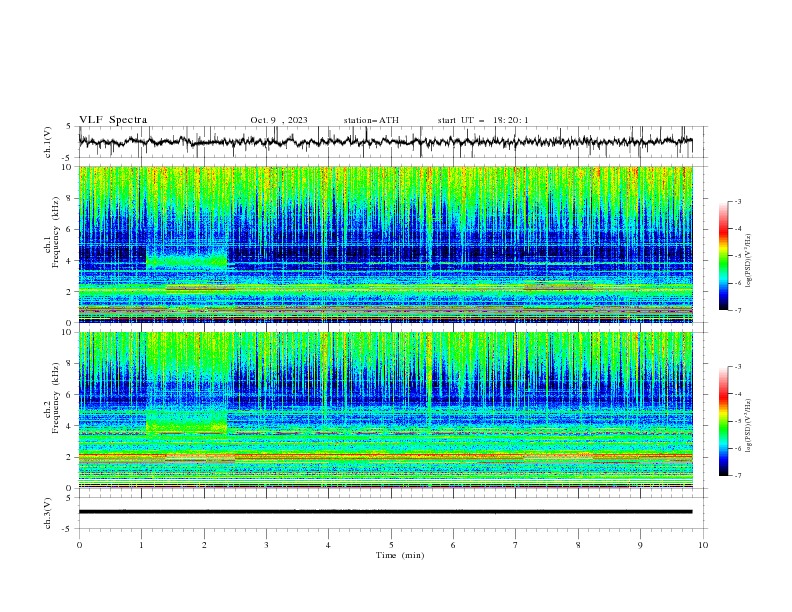Click the "station=ATH" label
792x612 pixels.
371,120
